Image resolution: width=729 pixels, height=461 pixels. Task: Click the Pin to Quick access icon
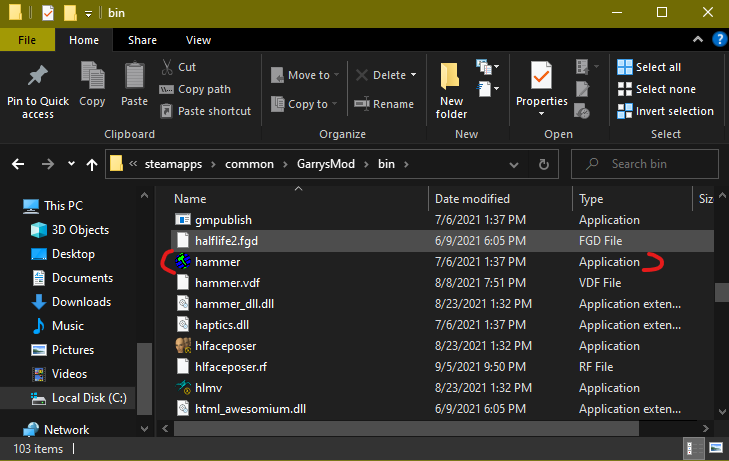coord(38,77)
